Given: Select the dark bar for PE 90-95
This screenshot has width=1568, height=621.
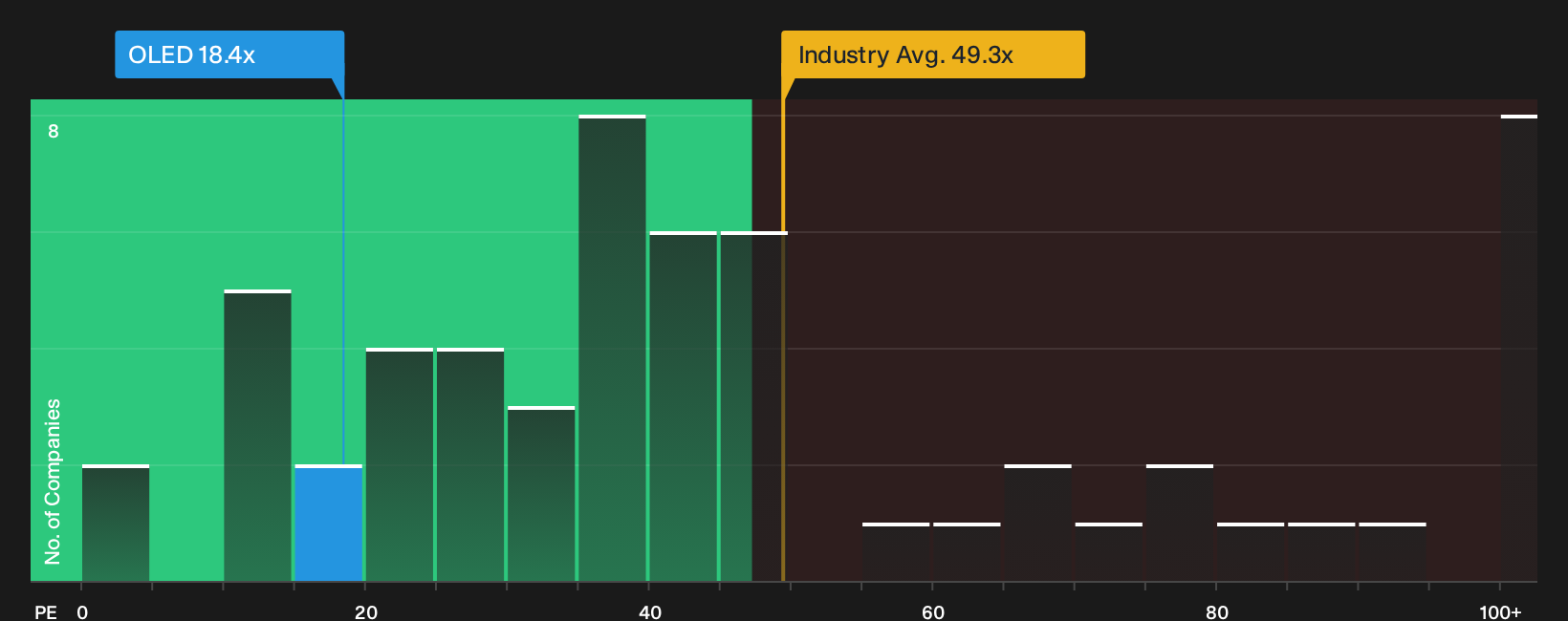Looking at the screenshot, I should 1392,552.
